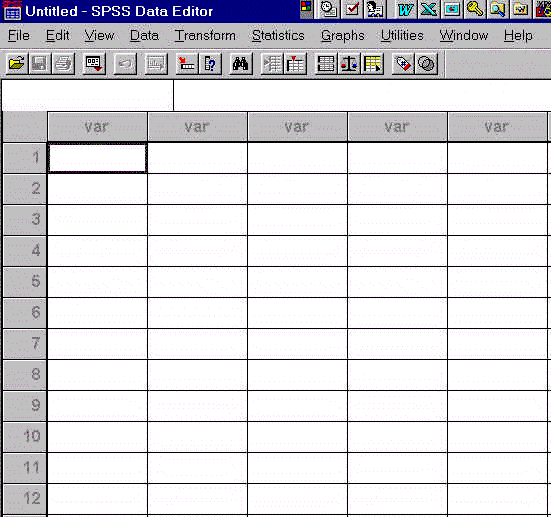Select the first var column header

(97, 127)
